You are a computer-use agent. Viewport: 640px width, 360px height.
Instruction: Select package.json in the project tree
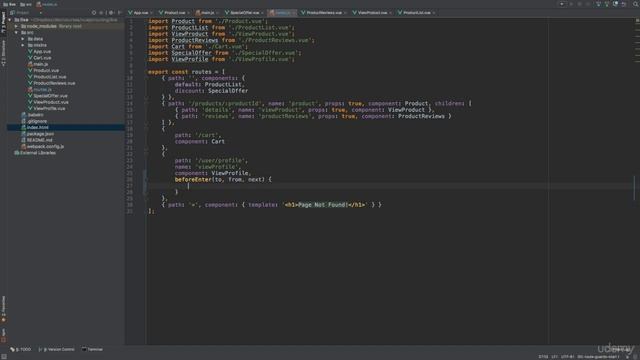(38, 134)
